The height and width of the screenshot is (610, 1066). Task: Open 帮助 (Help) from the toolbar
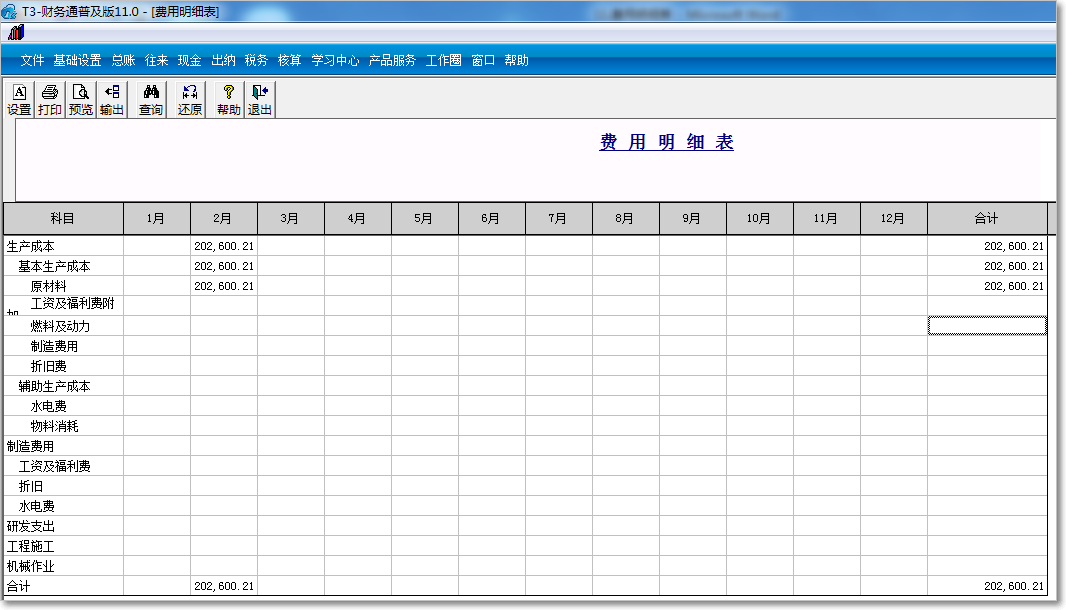click(229, 99)
